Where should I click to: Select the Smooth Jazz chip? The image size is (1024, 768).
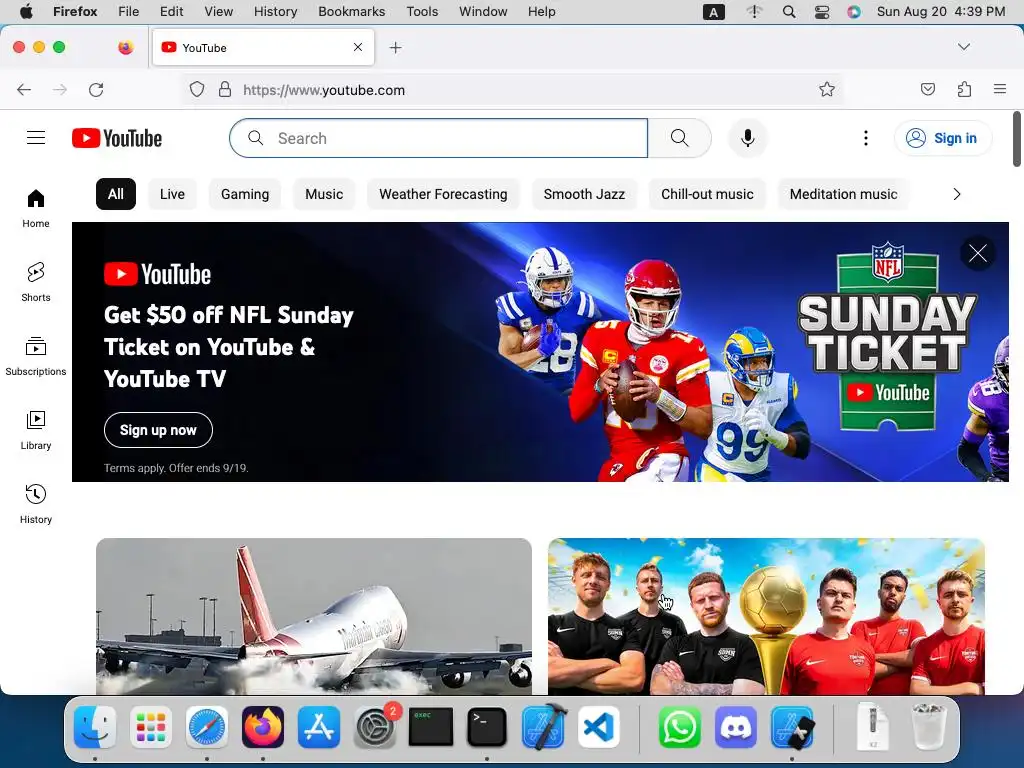pyautogui.click(x=584, y=194)
